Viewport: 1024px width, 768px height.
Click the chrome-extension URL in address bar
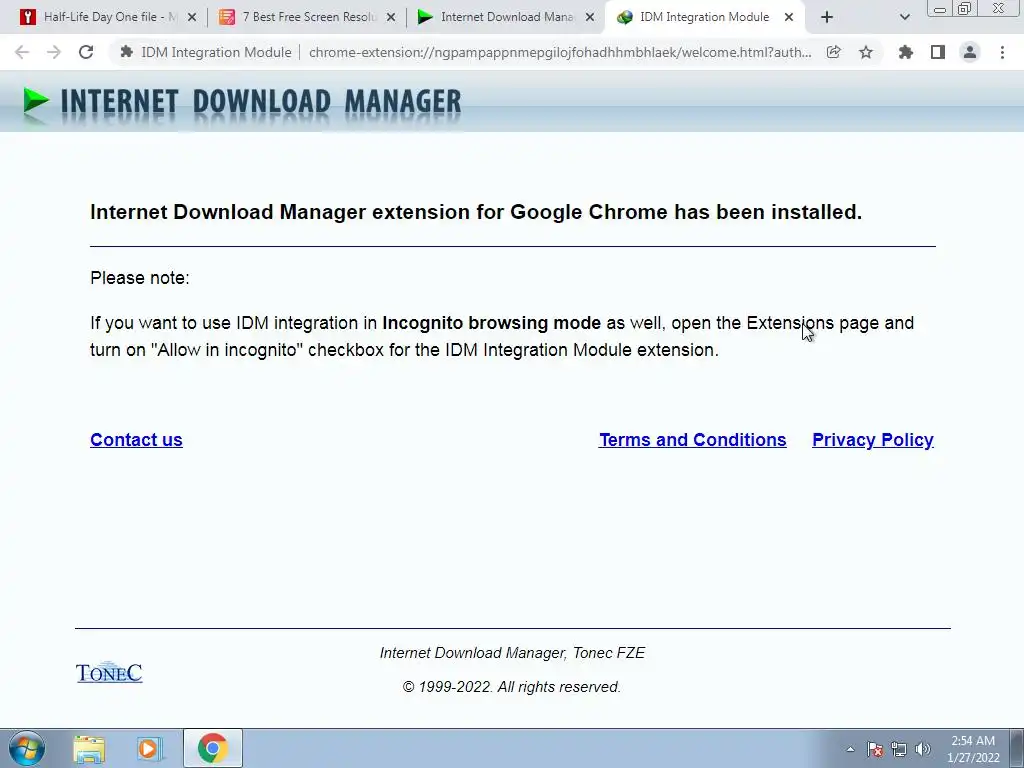560,52
